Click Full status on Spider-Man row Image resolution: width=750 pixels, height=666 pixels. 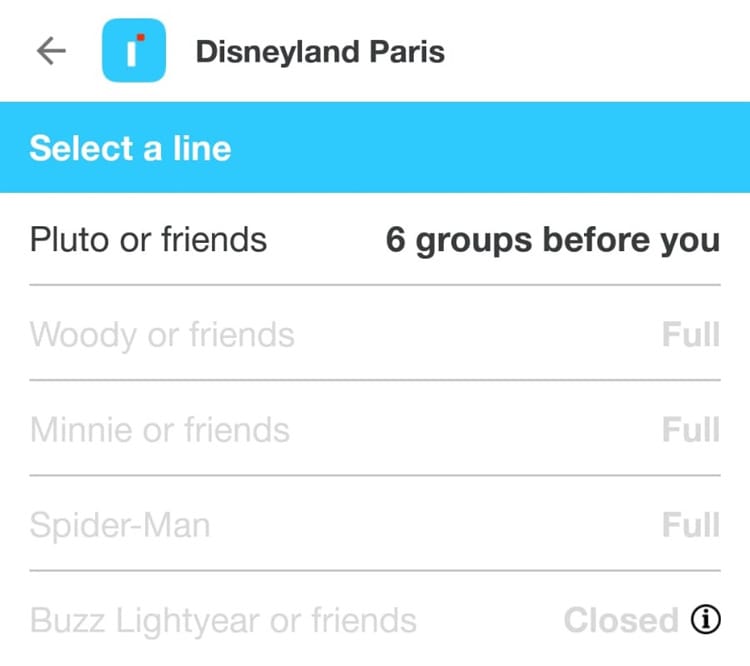coord(691,525)
